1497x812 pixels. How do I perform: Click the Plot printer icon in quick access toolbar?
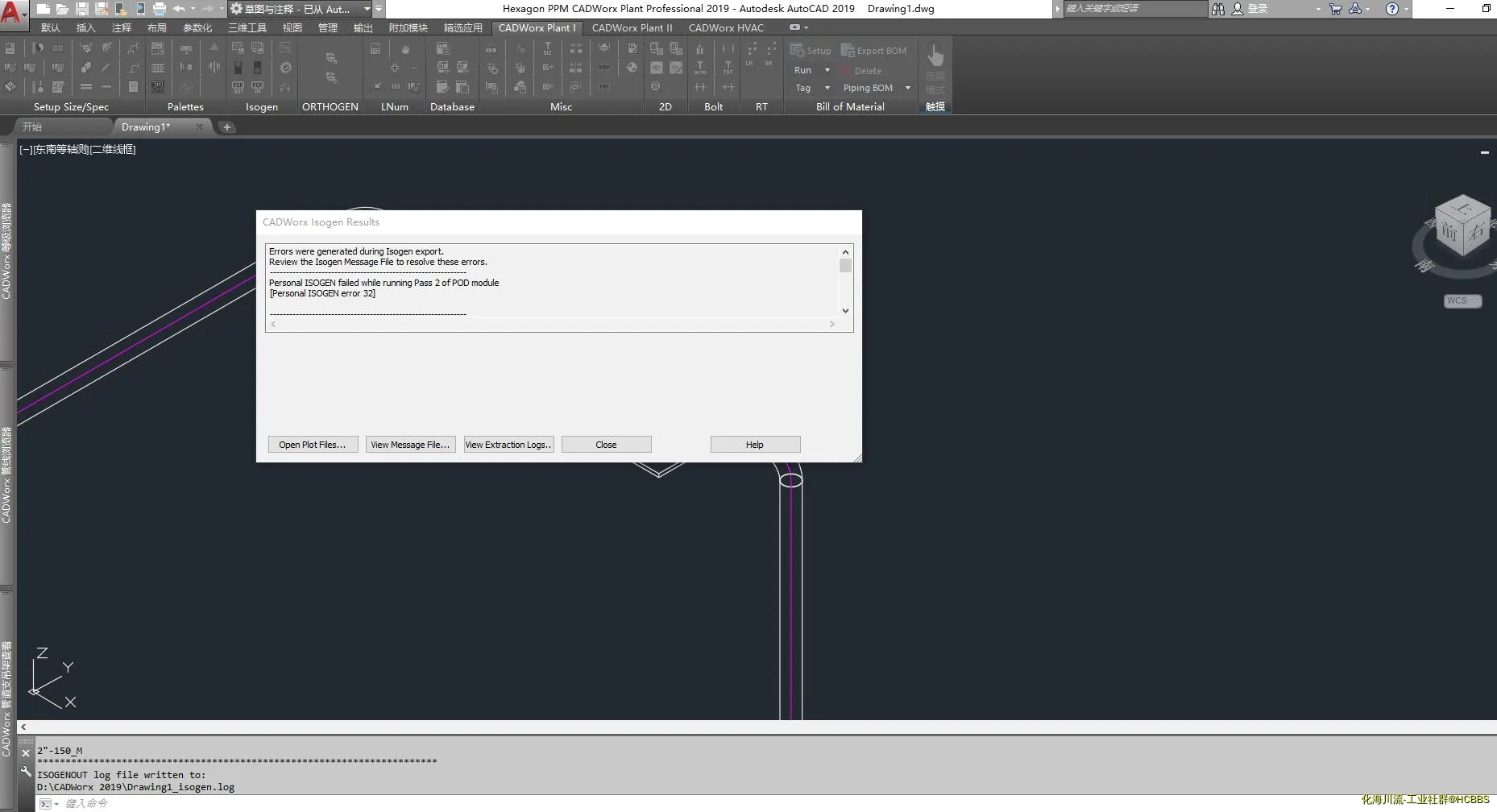pos(160,9)
